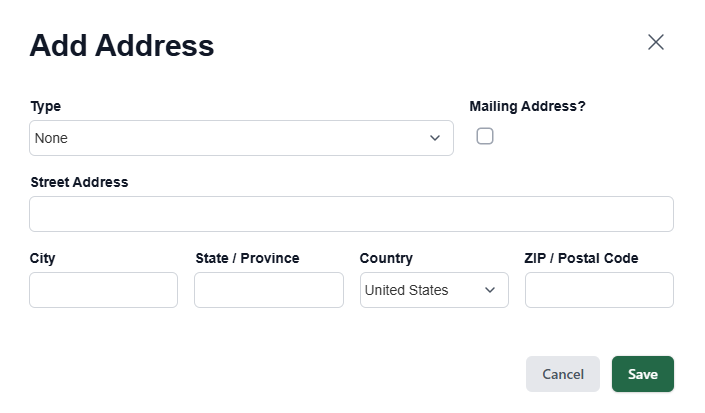705x413 pixels.
Task: Focus the State / Province input box
Action: [x=268, y=290]
